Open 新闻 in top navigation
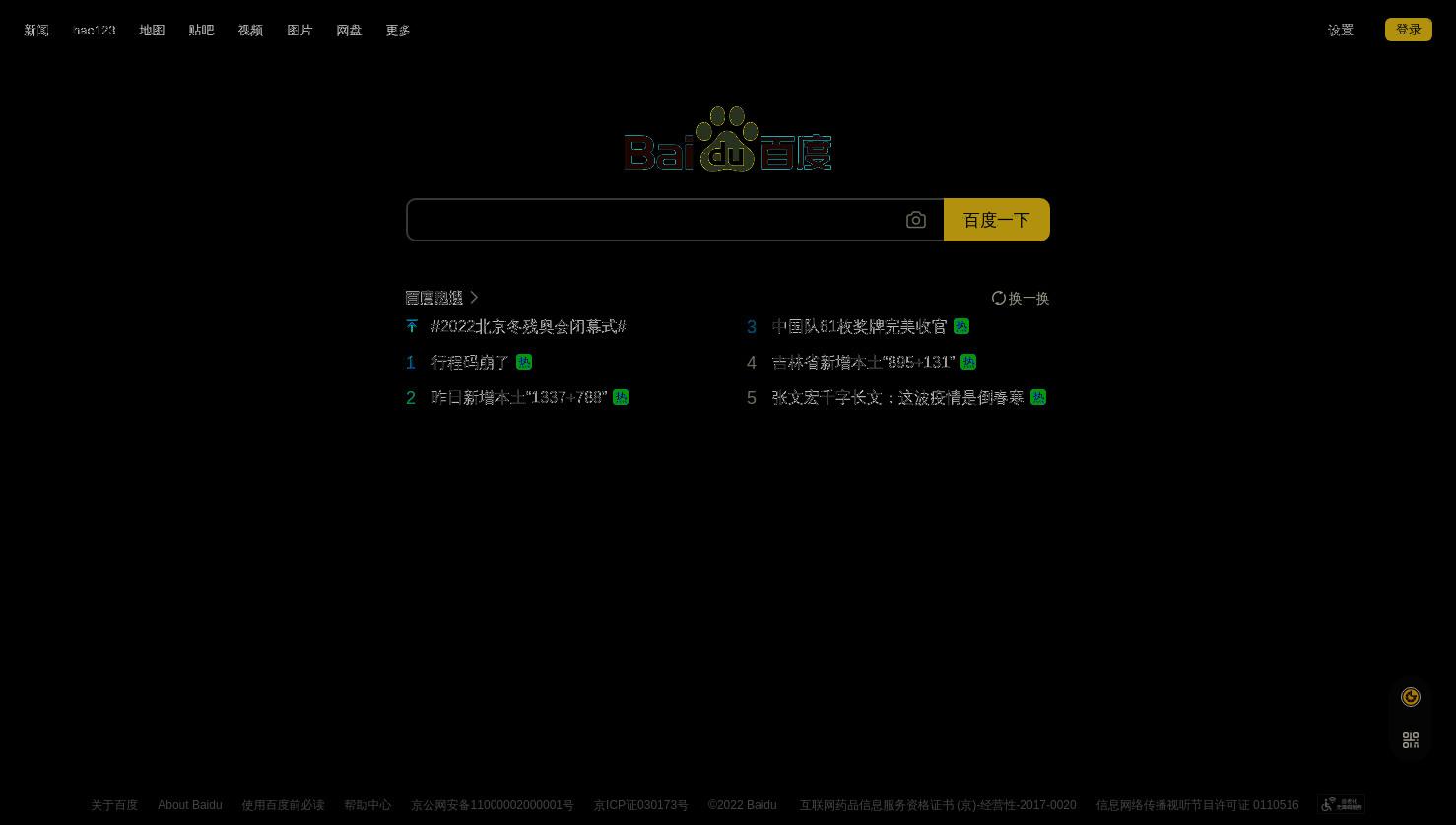This screenshot has width=1456, height=825. click(x=36, y=31)
